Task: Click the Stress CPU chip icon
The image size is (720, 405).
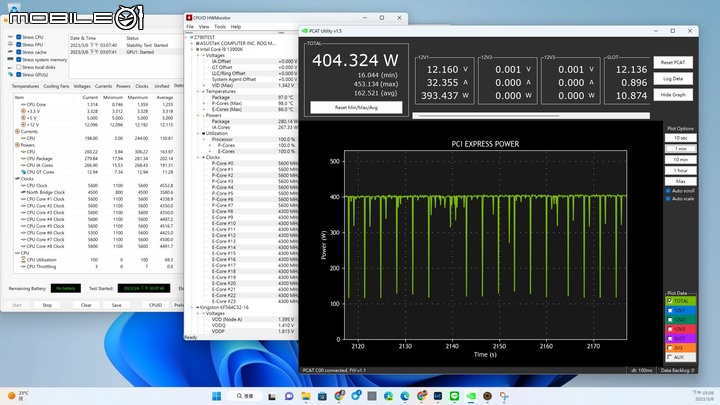Action: point(11,37)
